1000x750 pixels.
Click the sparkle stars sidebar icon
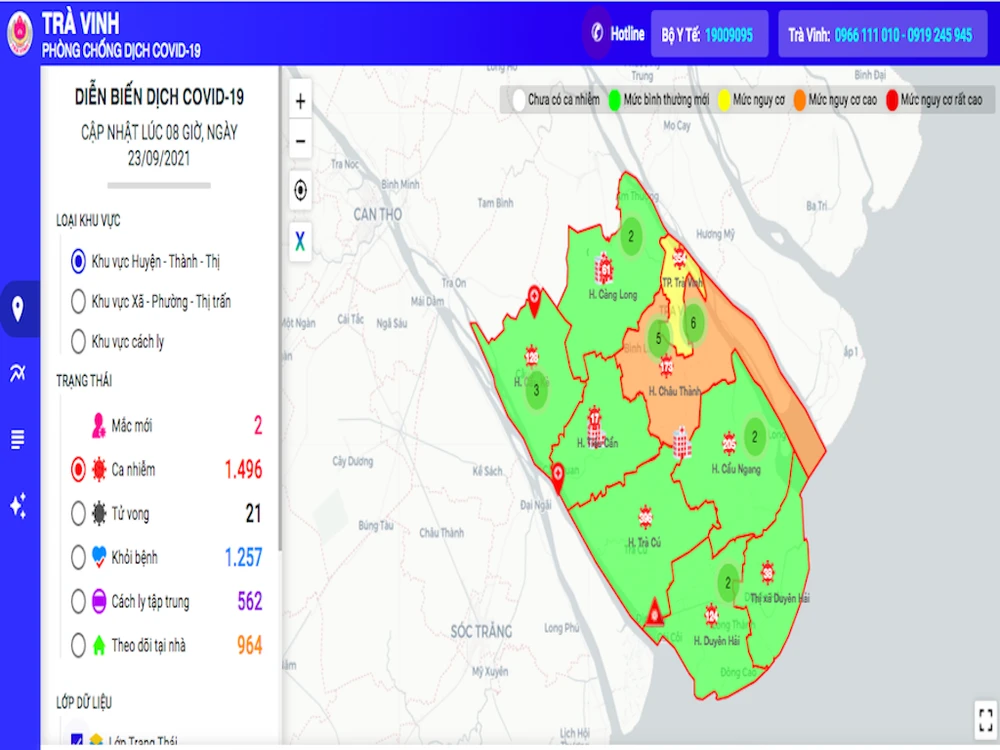(18, 505)
